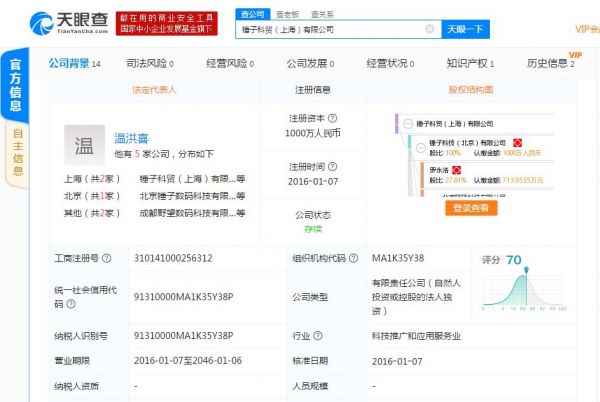The width and height of the screenshot is (600, 402).
Task: Select 营业期限 value 2016-01-07至2046-01-06
Action: tap(188, 361)
